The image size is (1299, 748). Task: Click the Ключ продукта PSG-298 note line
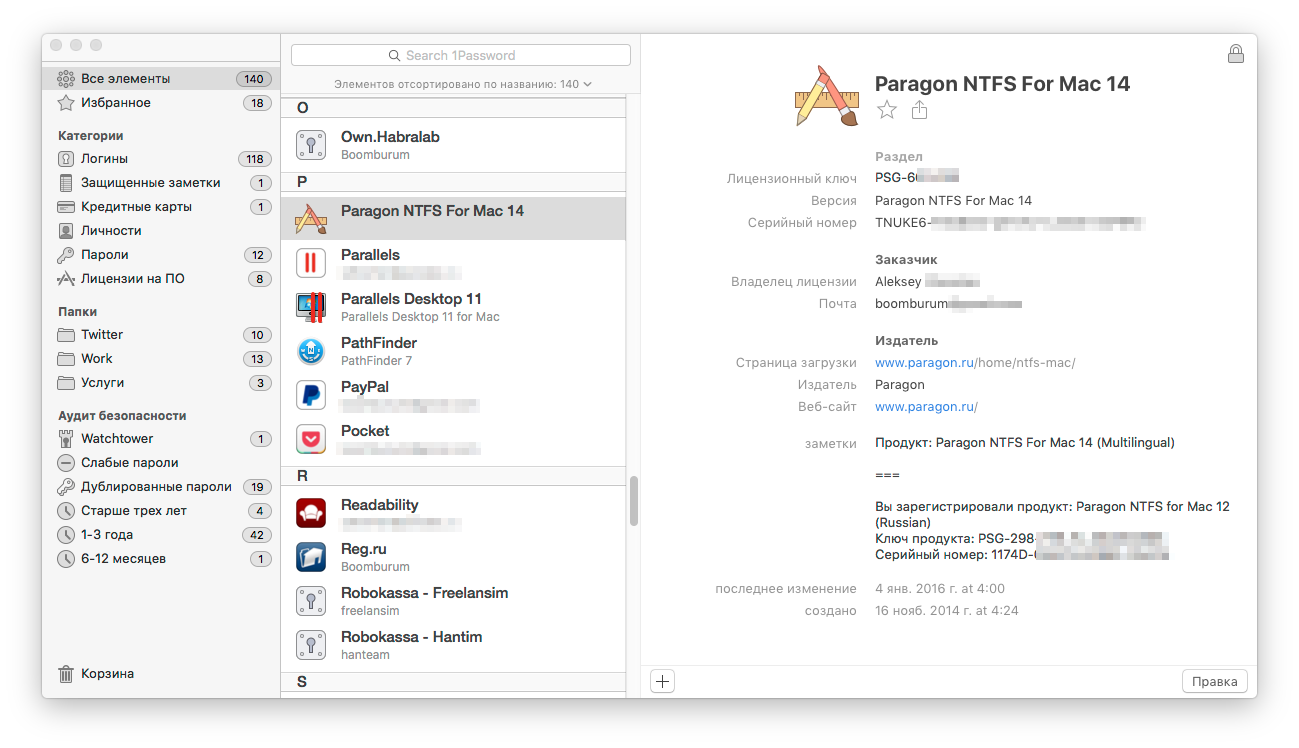point(1020,538)
